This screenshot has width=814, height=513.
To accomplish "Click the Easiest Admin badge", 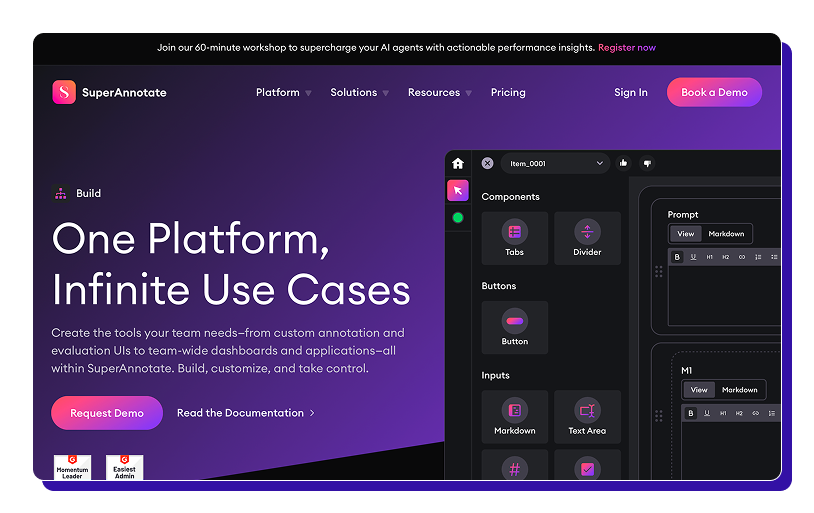I will (125, 467).
